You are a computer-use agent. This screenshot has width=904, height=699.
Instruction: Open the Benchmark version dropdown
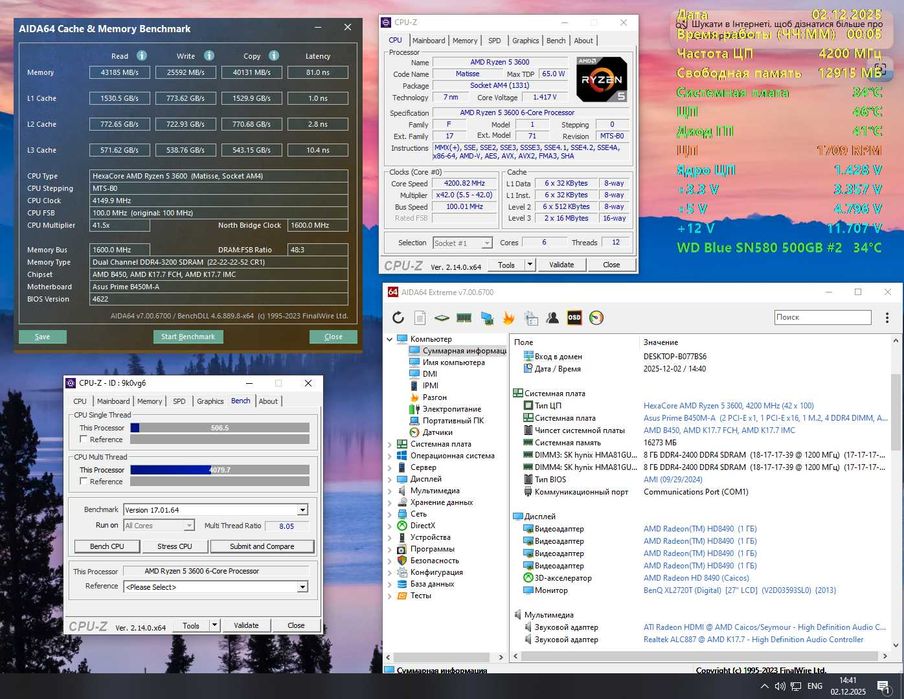[x=302, y=510]
